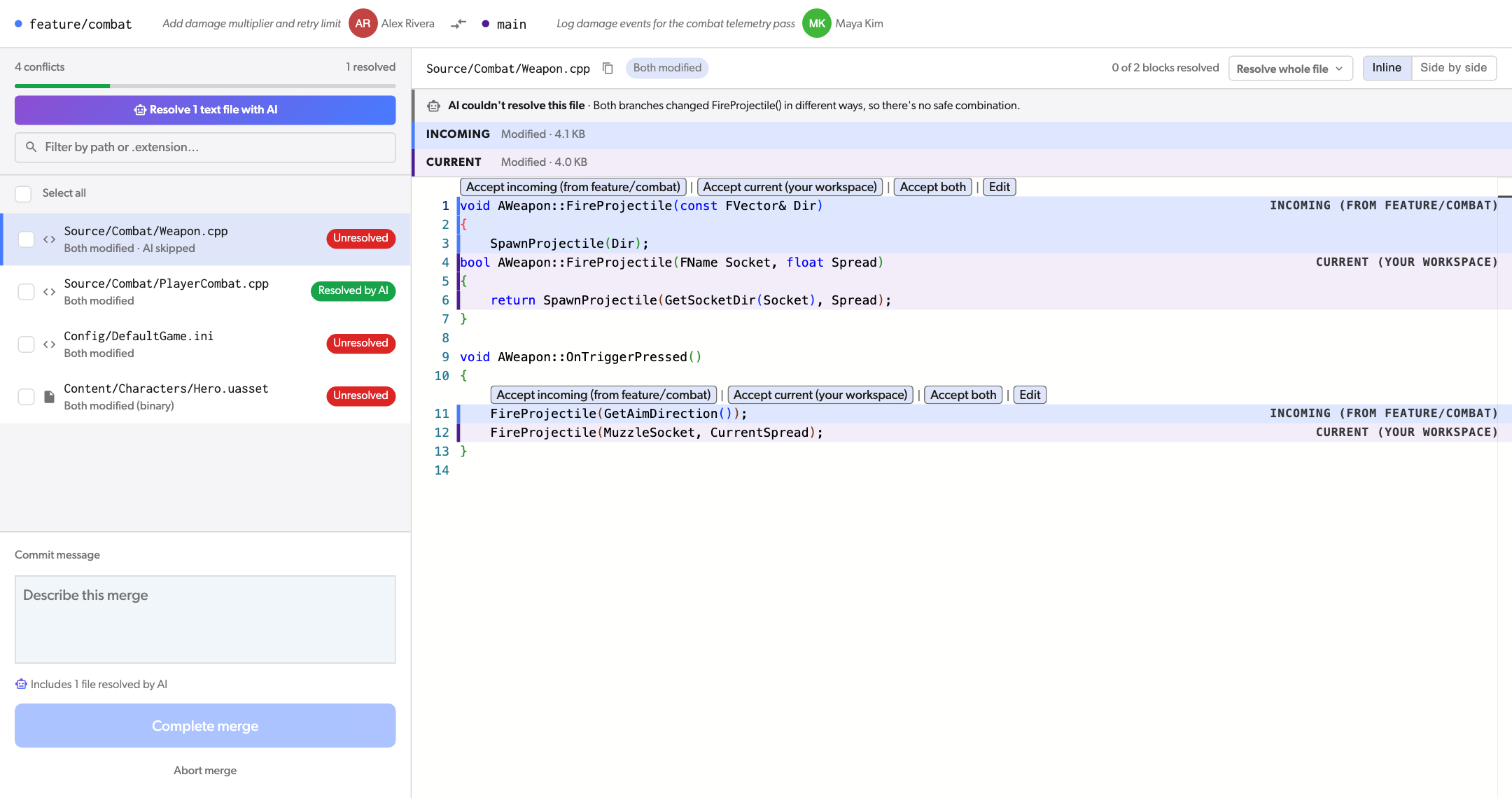Click the Resolved by AI badge
1512x798 pixels.
coord(353,290)
